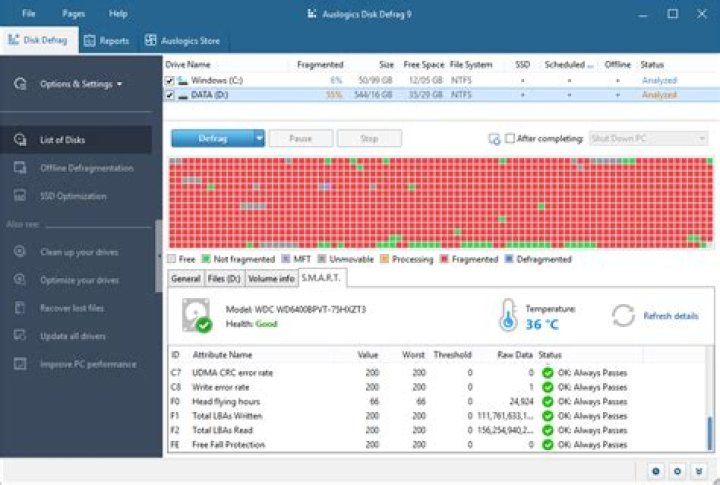Click the S.M.A.R.T. attributes table scrollbar
This screenshot has width=720, height=485.
(x=710, y=400)
